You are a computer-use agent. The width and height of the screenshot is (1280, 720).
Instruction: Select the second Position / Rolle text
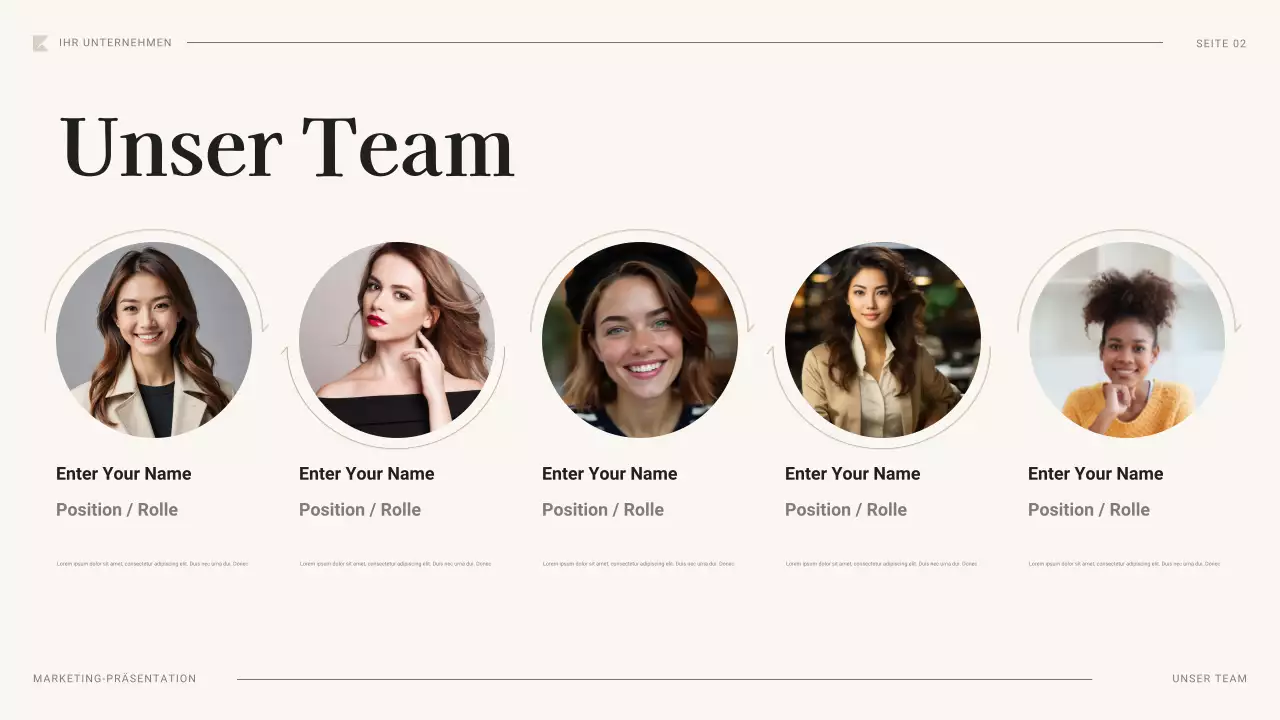pyautogui.click(x=360, y=510)
